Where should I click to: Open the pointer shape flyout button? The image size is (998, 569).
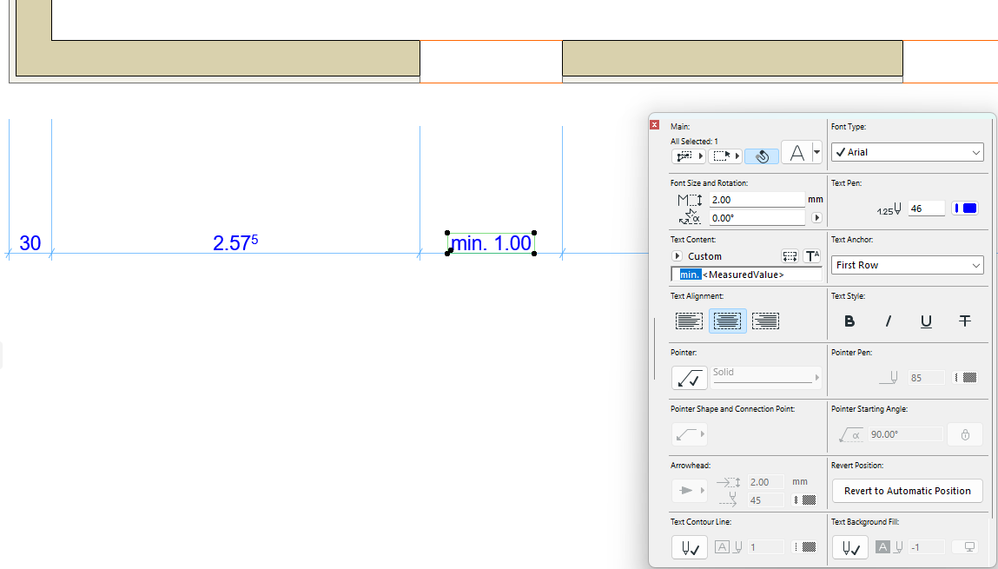click(689, 434)
